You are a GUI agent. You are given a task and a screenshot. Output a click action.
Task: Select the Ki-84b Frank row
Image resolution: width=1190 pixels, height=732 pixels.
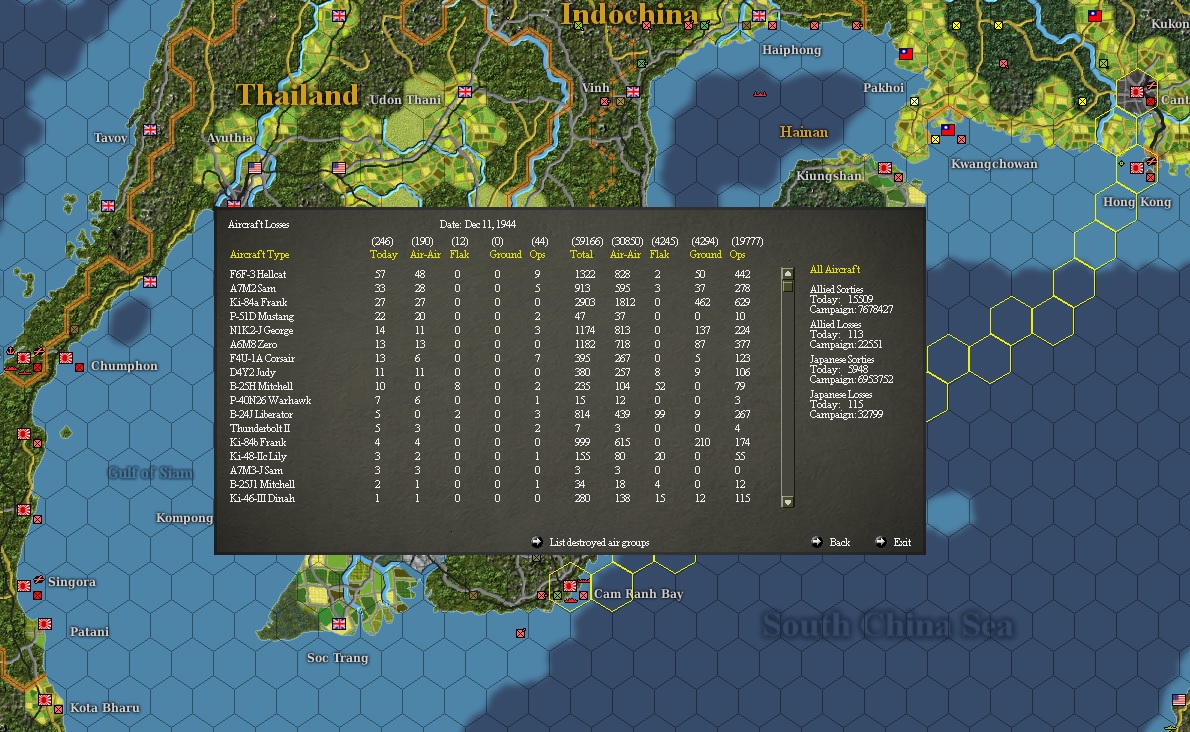(x=492, y=442)
